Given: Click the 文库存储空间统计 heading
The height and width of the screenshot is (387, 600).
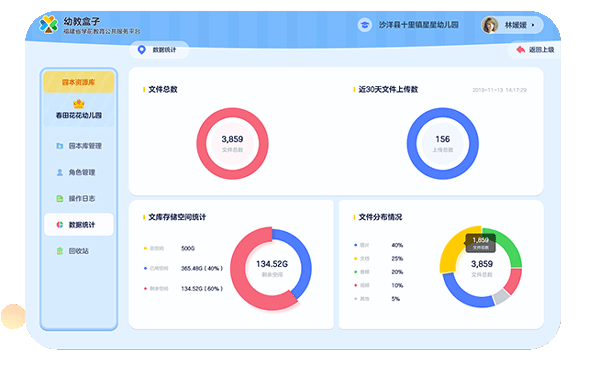Looking at the screenshot, I should click(x=177, y=217).
